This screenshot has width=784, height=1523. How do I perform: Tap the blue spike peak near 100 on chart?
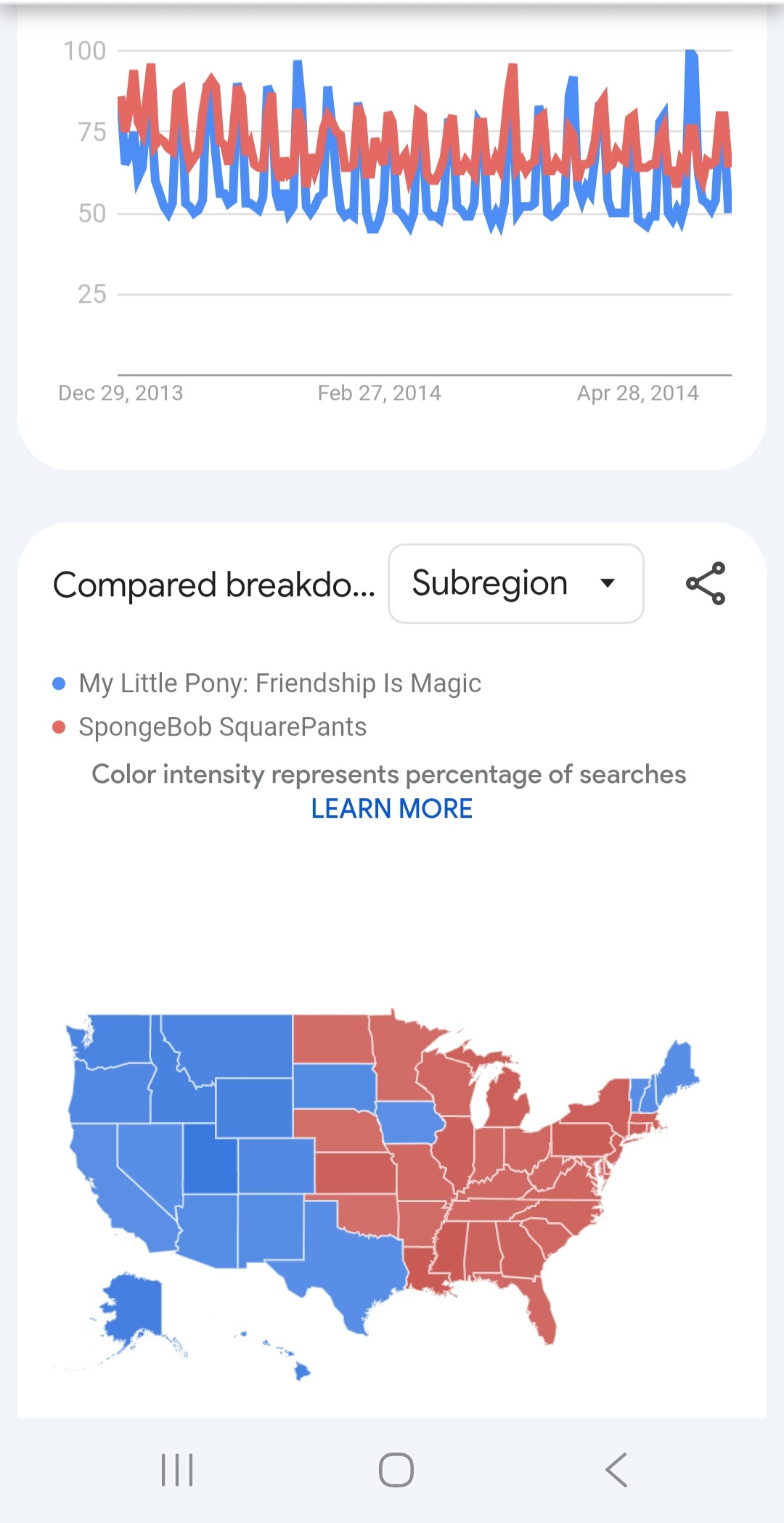691,54
